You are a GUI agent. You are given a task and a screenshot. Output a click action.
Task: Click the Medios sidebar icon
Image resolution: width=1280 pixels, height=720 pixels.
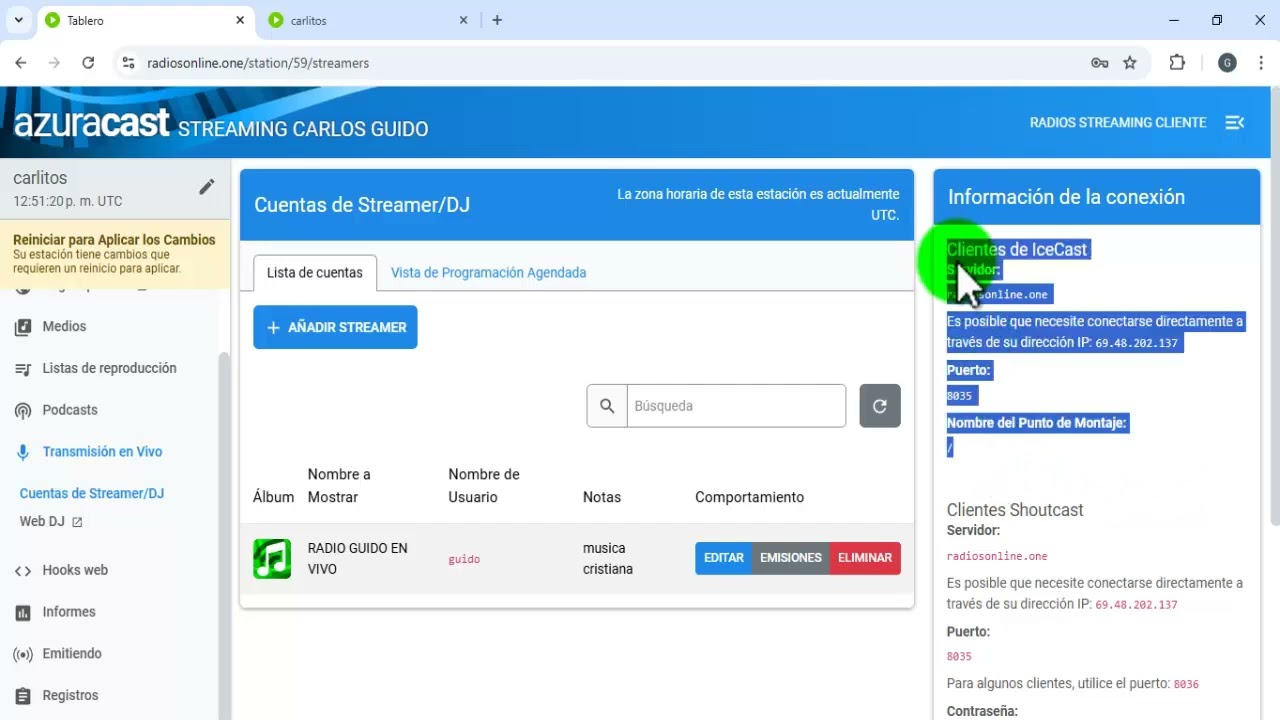point(23,327)
